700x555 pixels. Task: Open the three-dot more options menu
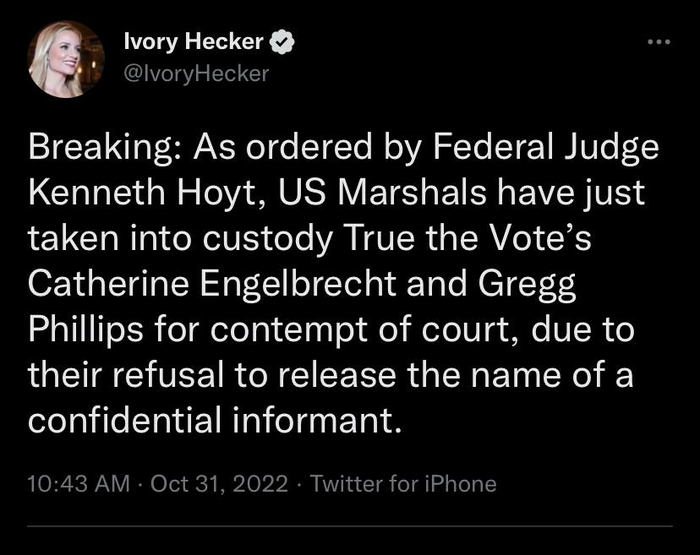coord(655,42)
